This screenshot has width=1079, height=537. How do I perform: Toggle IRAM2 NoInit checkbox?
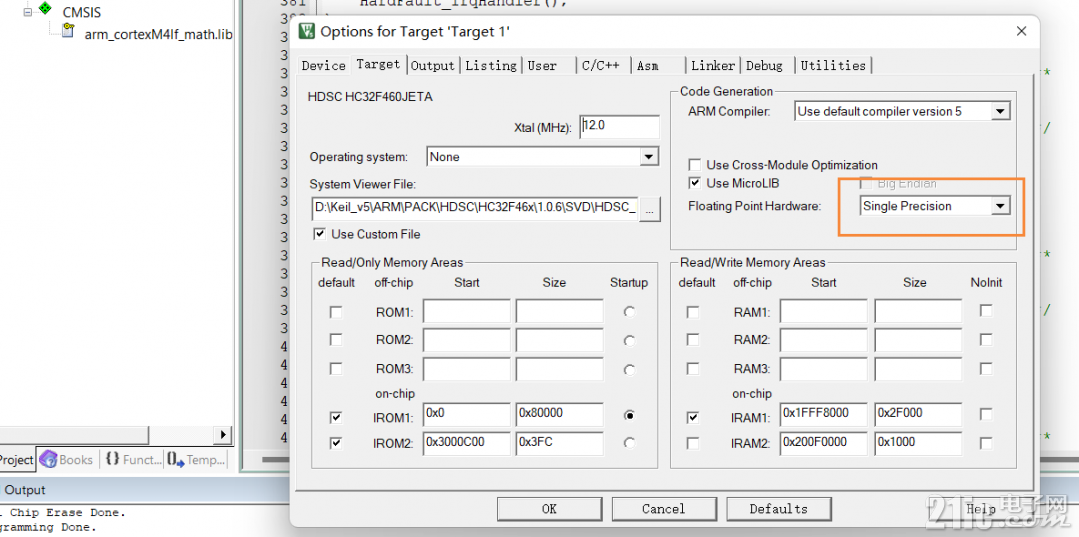(x=986, y=443)
